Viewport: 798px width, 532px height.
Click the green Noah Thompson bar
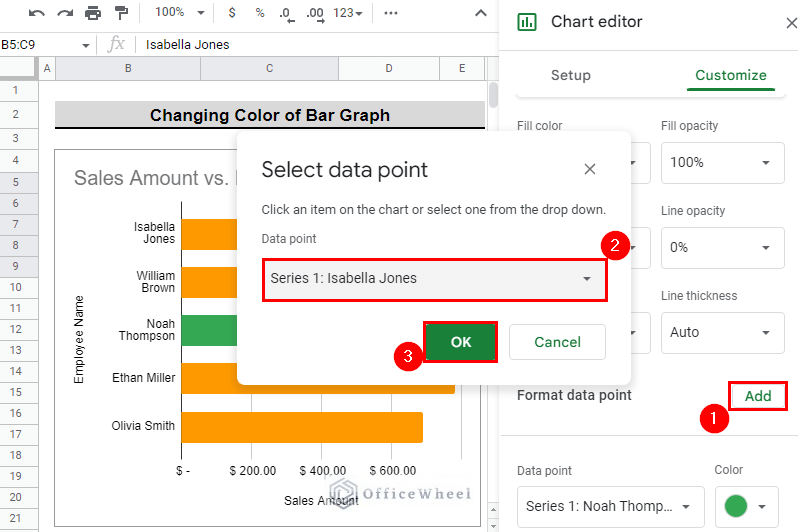point(209,330)
